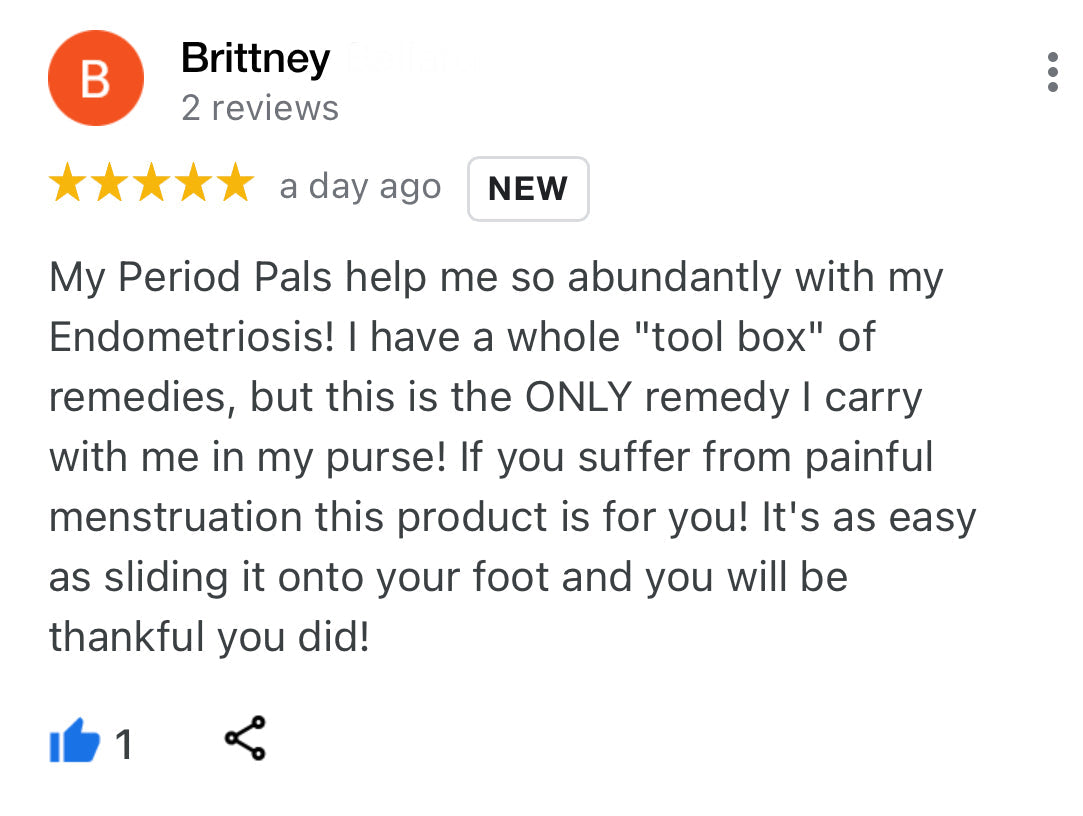The height and width of the screenshot is (816, 1083).
Task: Open Brittney's profile by clicking her name
Action: pyautogui.click(x=255, y=58)
